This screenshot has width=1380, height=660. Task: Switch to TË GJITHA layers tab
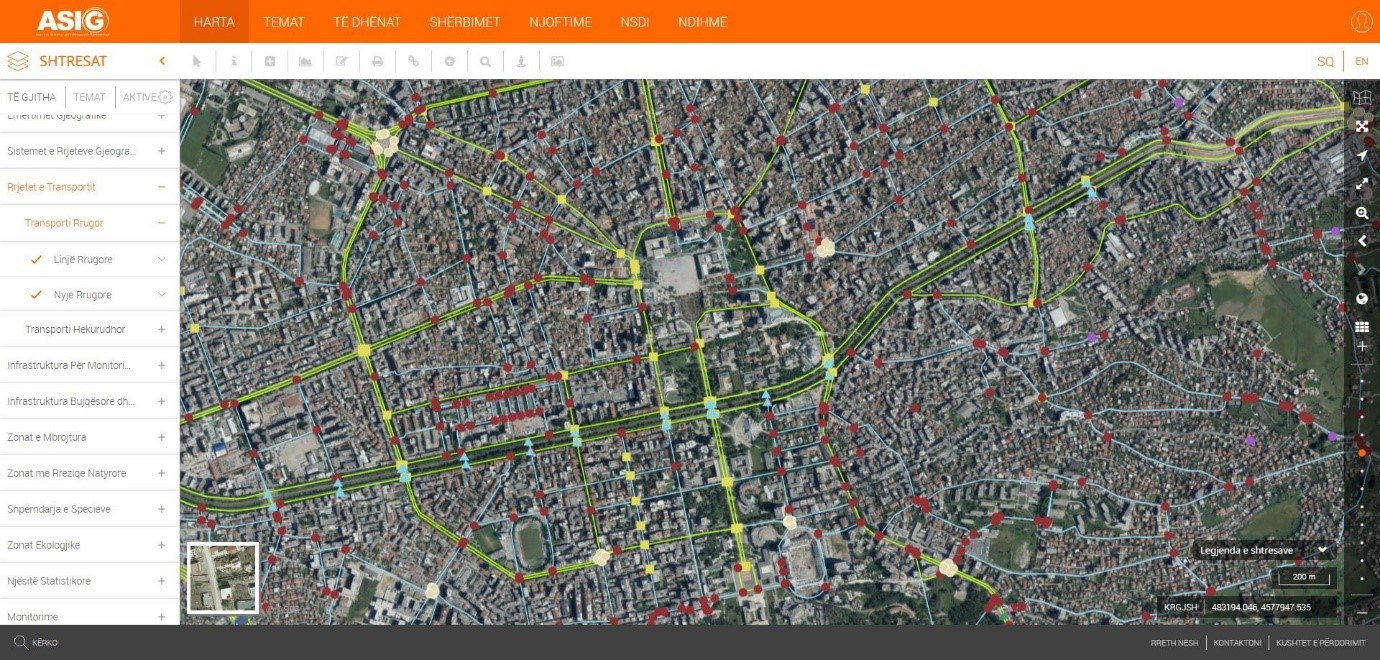point(32,97)
